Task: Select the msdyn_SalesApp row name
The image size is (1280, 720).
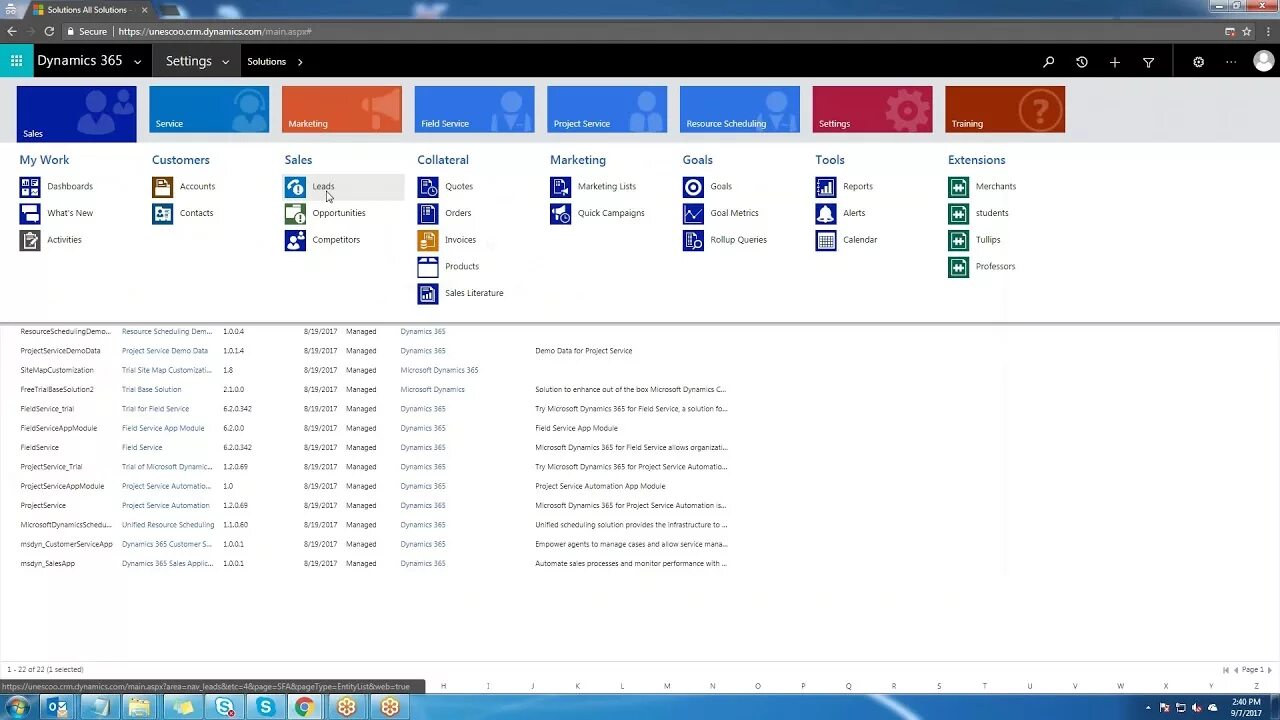Action: coord(48,564)
